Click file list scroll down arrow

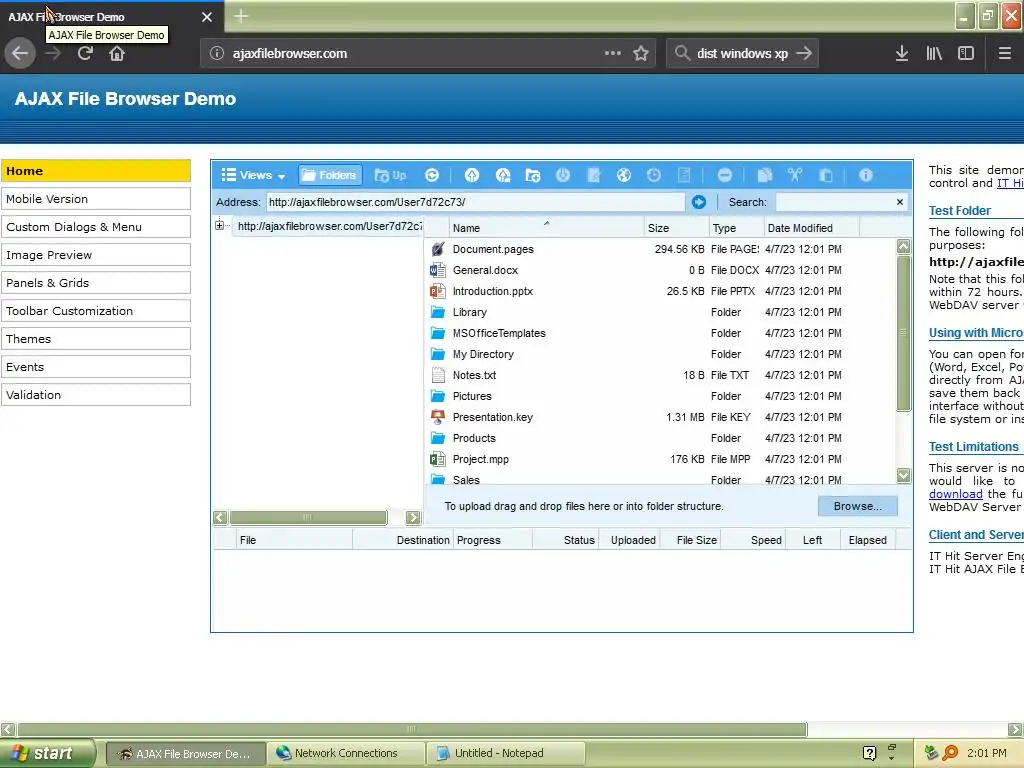[x=903, y=475]
